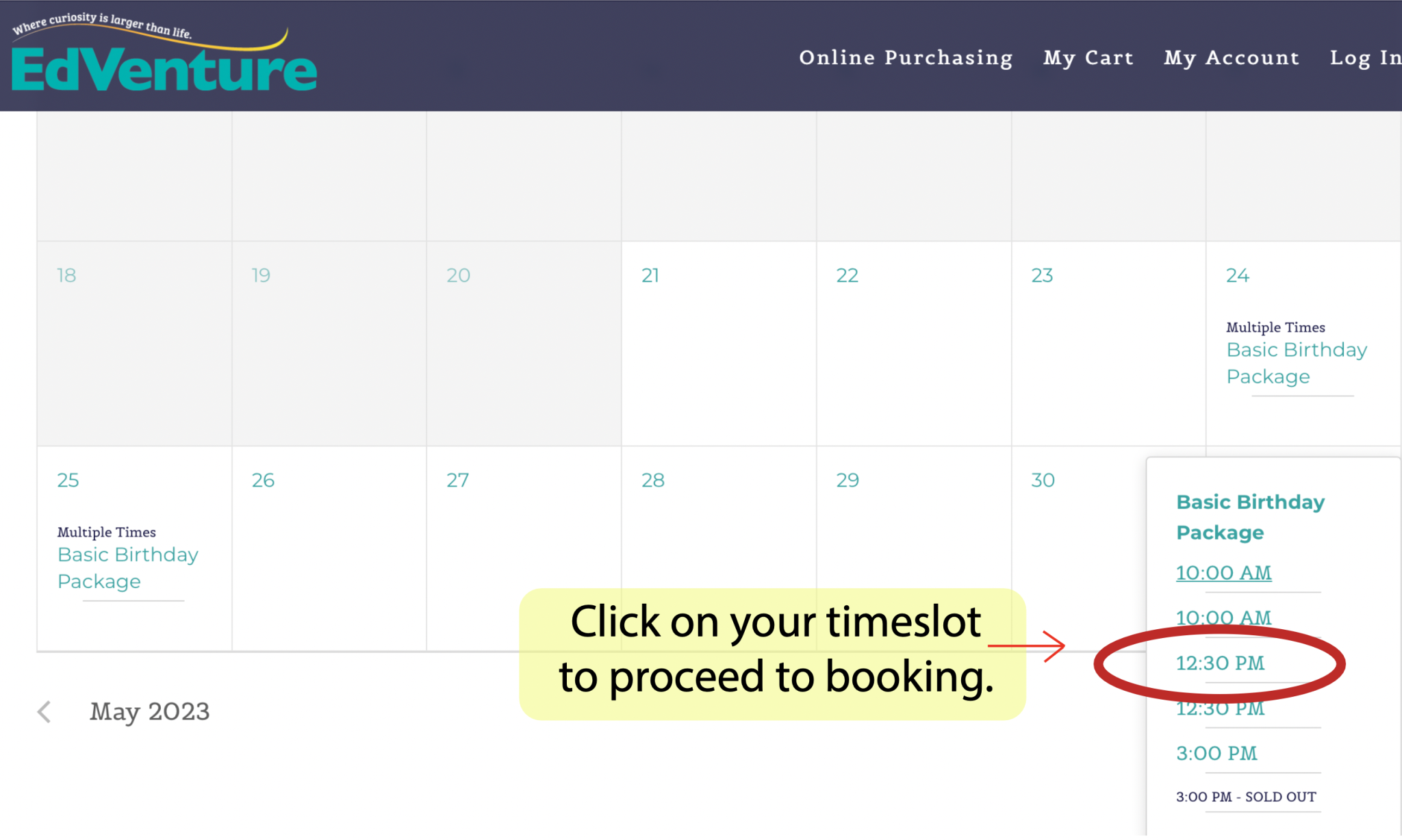The width and height of the screenshot is (1402, 840).
Task: Open the Online Purchasing menu item
Action: click(x=905, y=58)
